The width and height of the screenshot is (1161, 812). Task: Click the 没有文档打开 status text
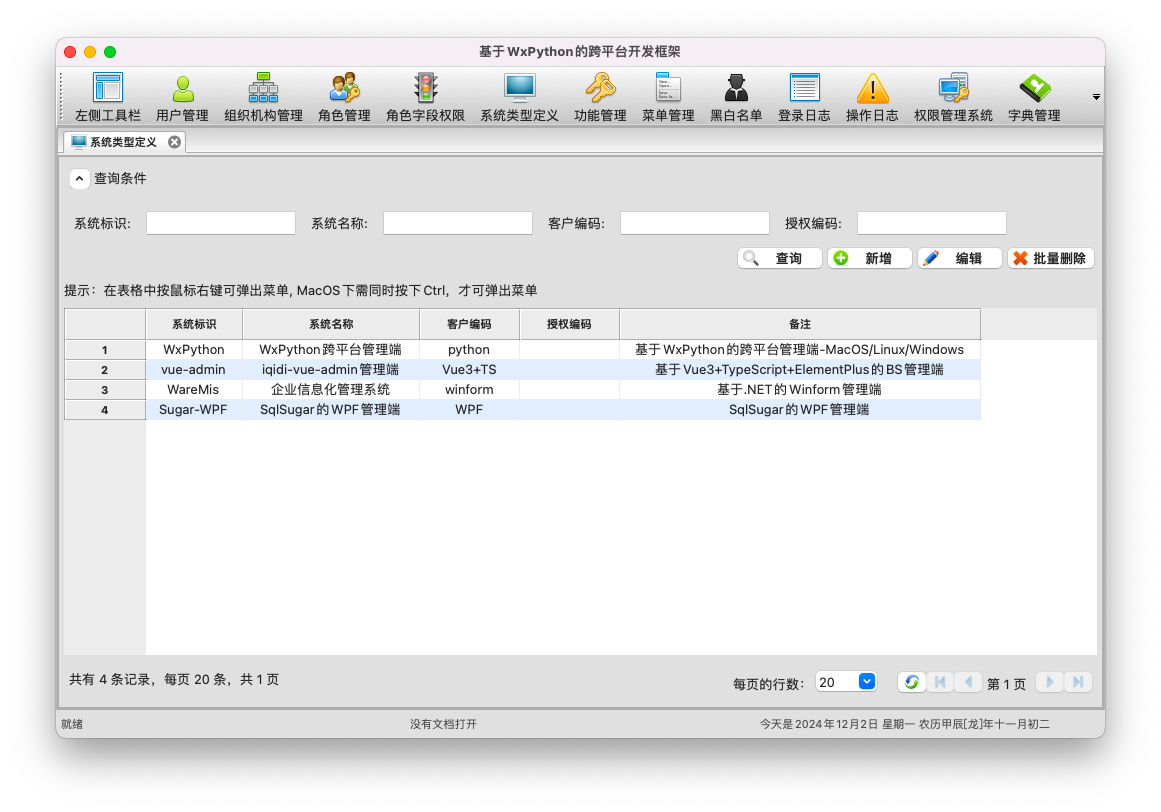coord(444,724)
